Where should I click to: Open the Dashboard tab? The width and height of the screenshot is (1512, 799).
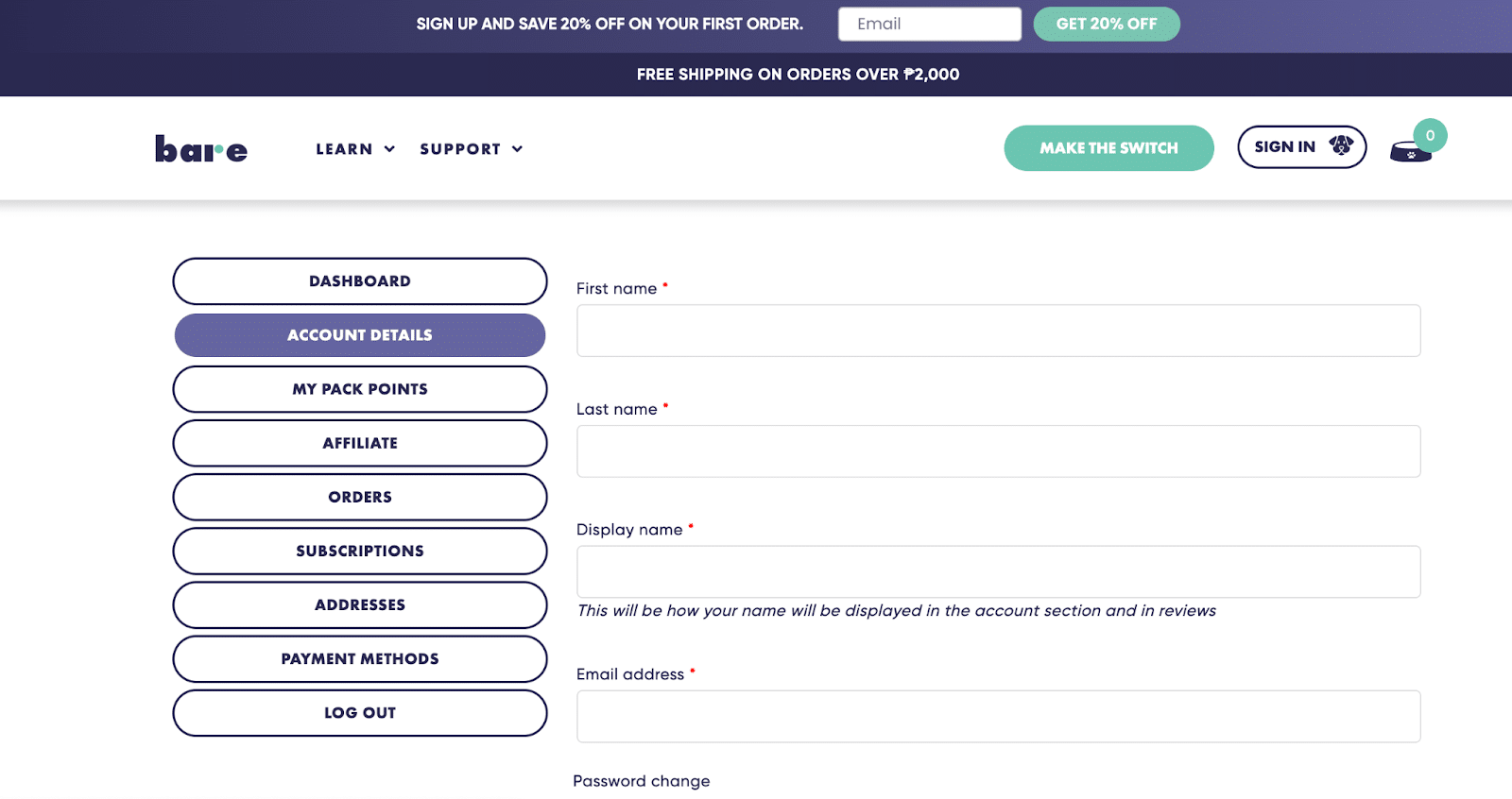360,281
